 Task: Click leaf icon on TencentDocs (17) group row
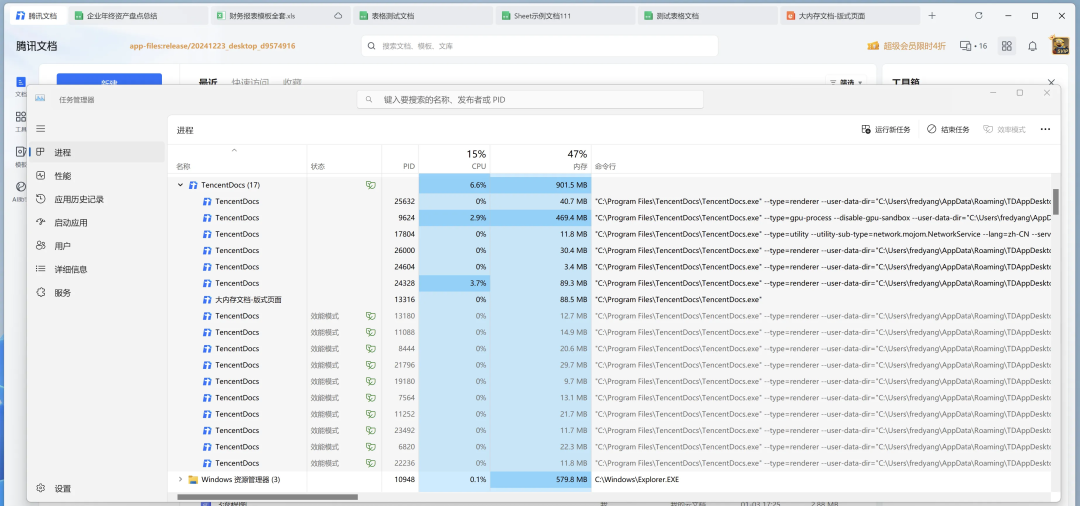371,185
